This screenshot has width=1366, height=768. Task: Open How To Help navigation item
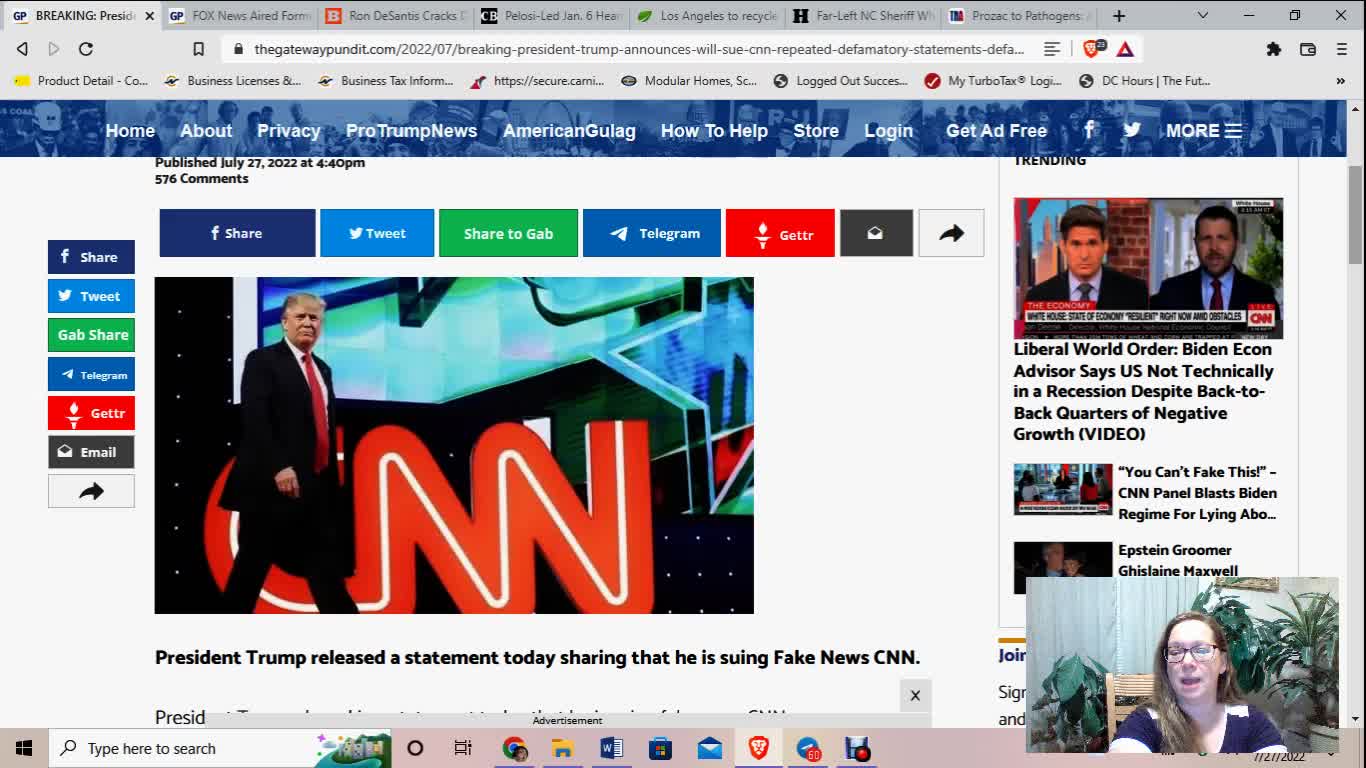tap(714, 130)
